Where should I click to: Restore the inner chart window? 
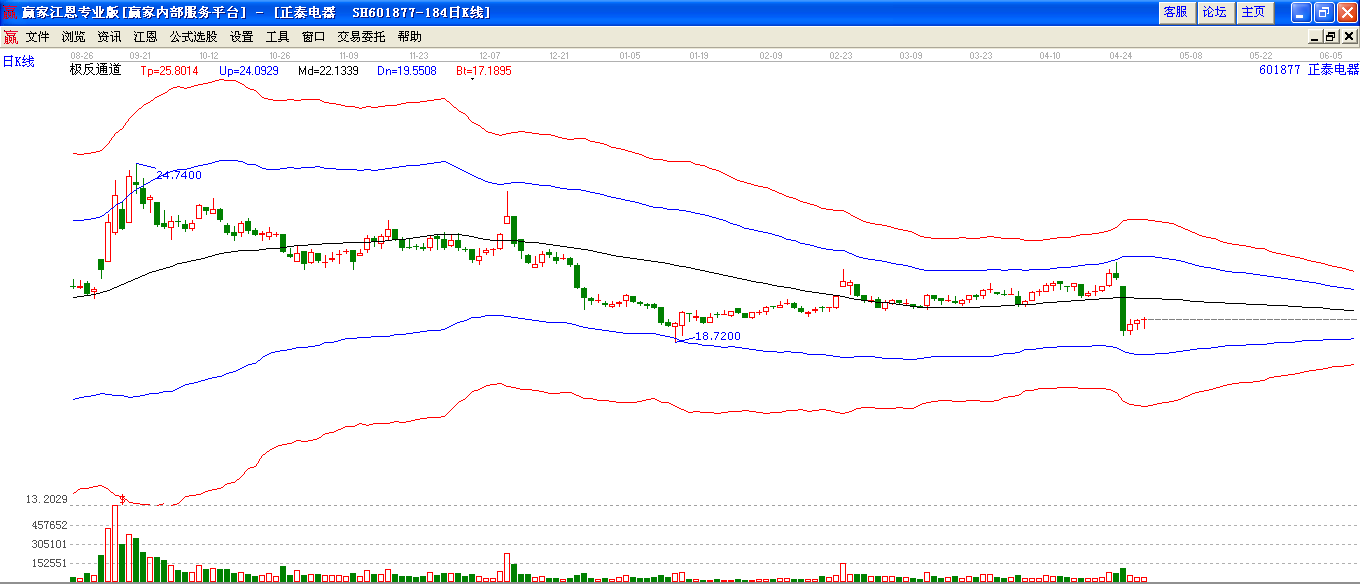(1331, 37)
